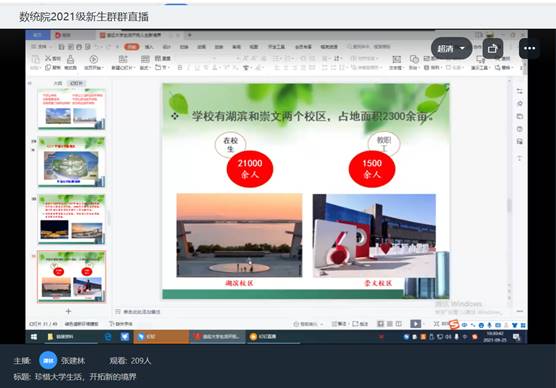
Task: Click the plus button to add slide
Action: pos(68,311)
